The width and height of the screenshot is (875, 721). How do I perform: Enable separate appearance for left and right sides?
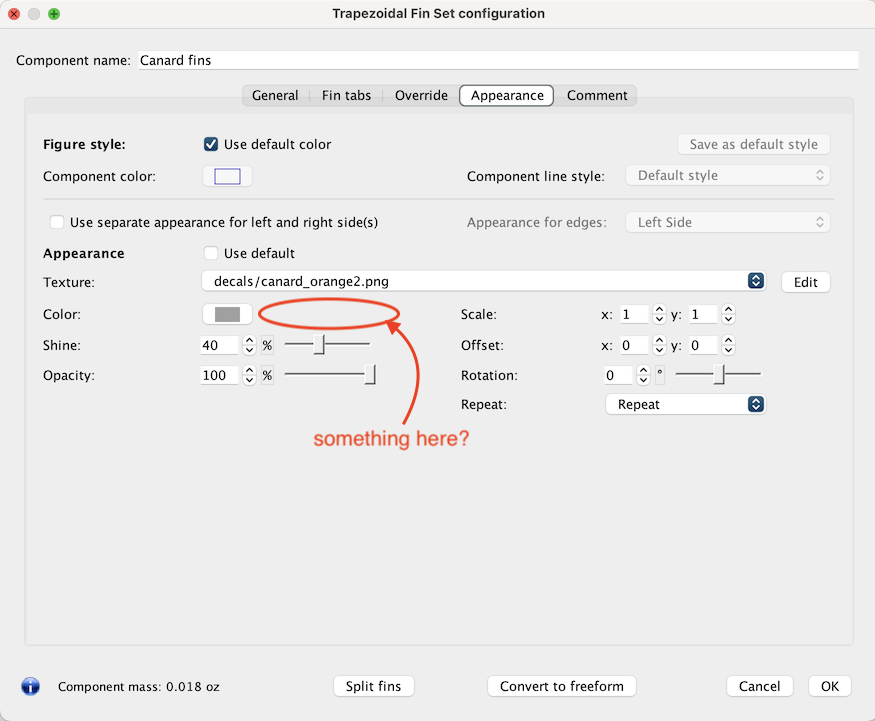coord(57,222)
